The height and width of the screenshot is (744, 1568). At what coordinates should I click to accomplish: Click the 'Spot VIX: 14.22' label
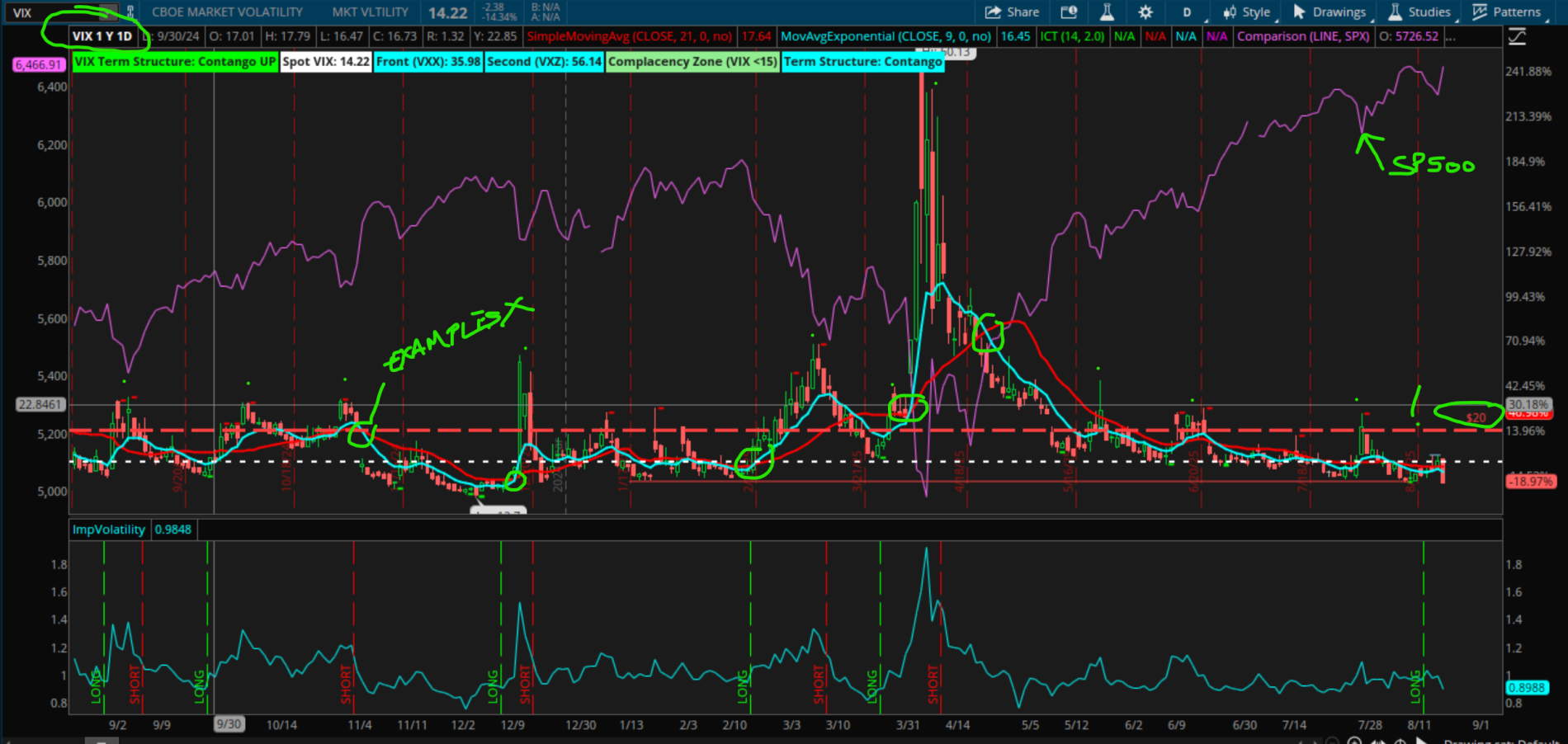click(x=326, y=62)
